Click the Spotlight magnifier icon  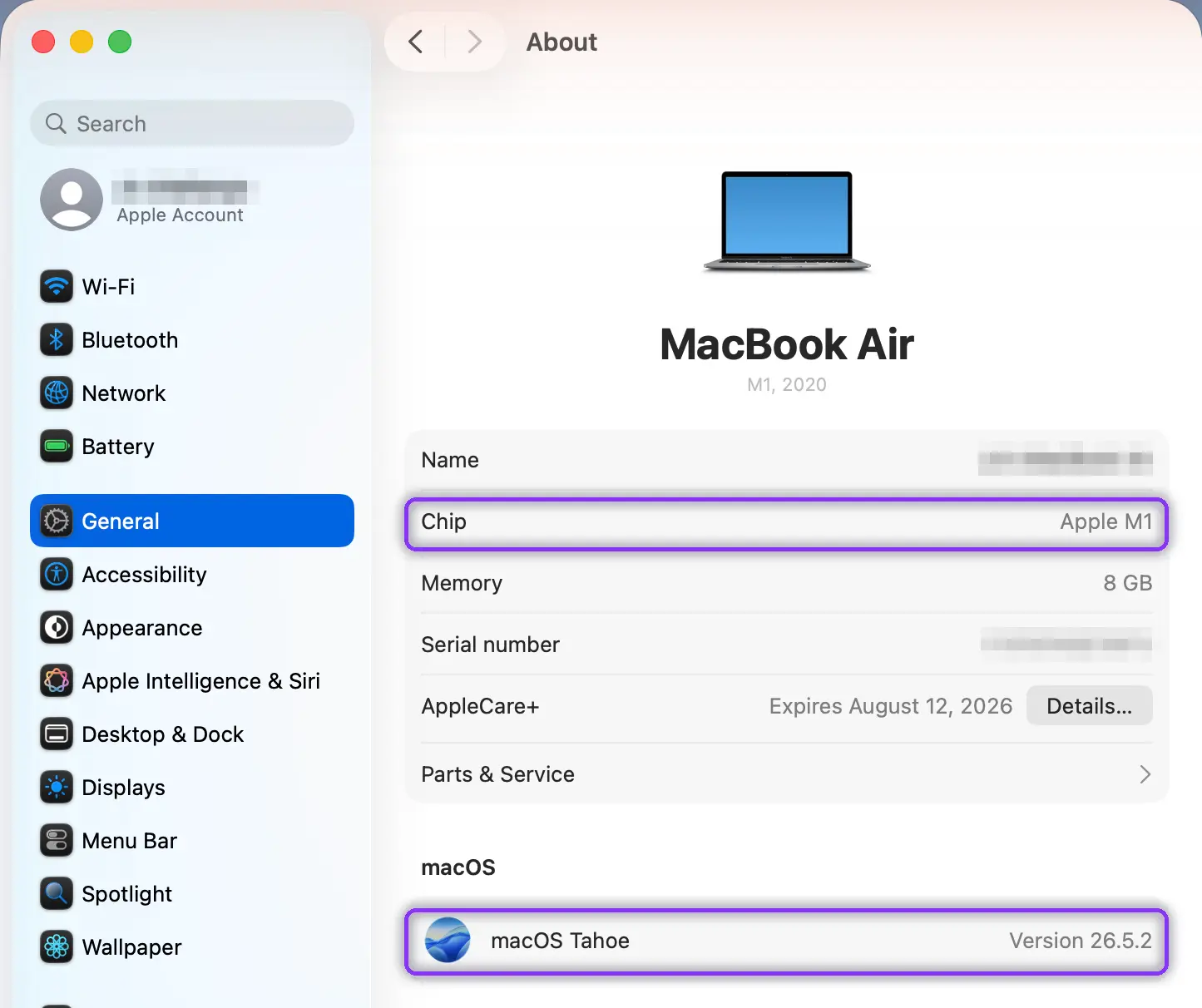point(57,894)
